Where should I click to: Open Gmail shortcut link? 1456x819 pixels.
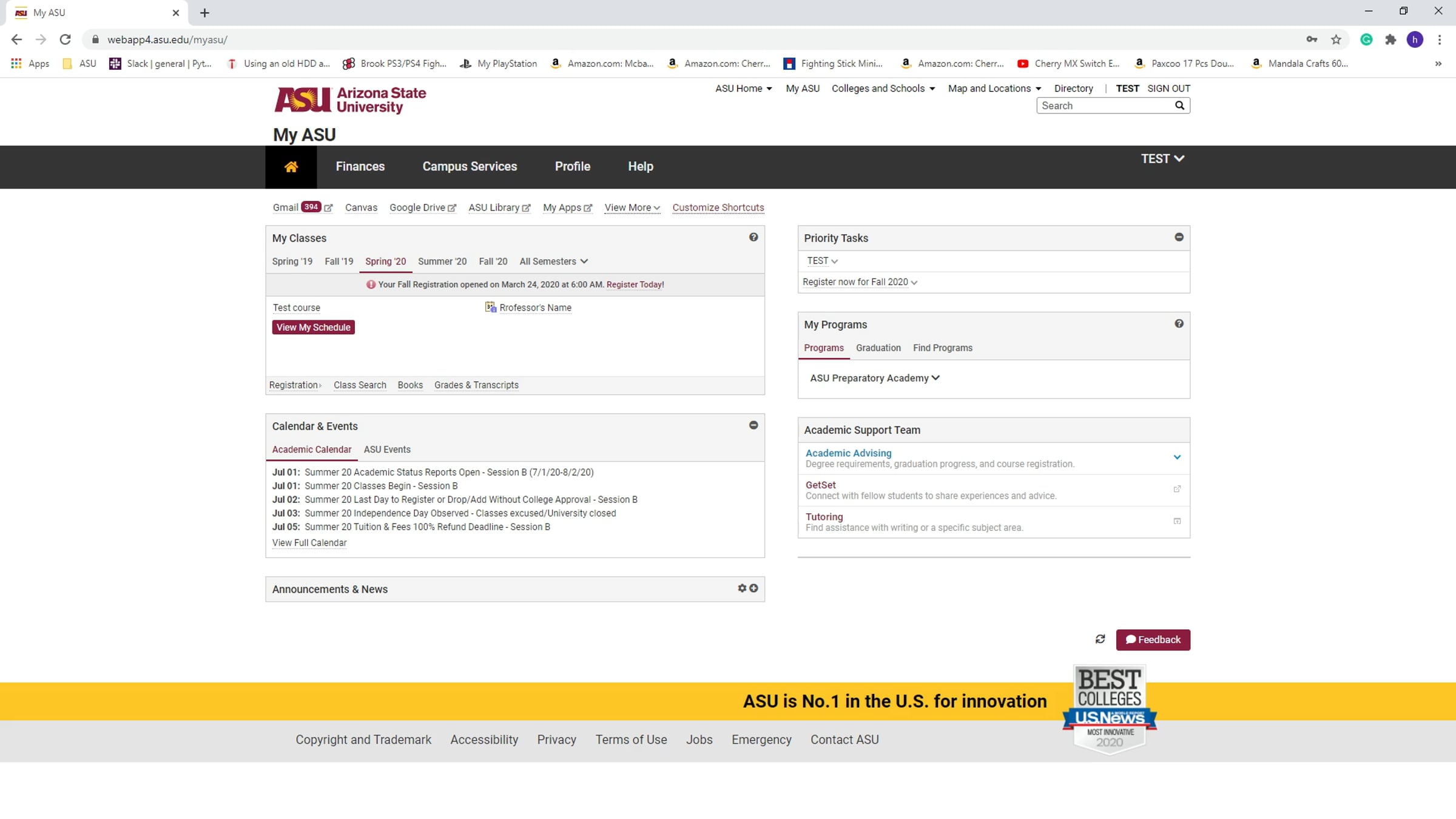pyautogui.click(x=303, y=207)
